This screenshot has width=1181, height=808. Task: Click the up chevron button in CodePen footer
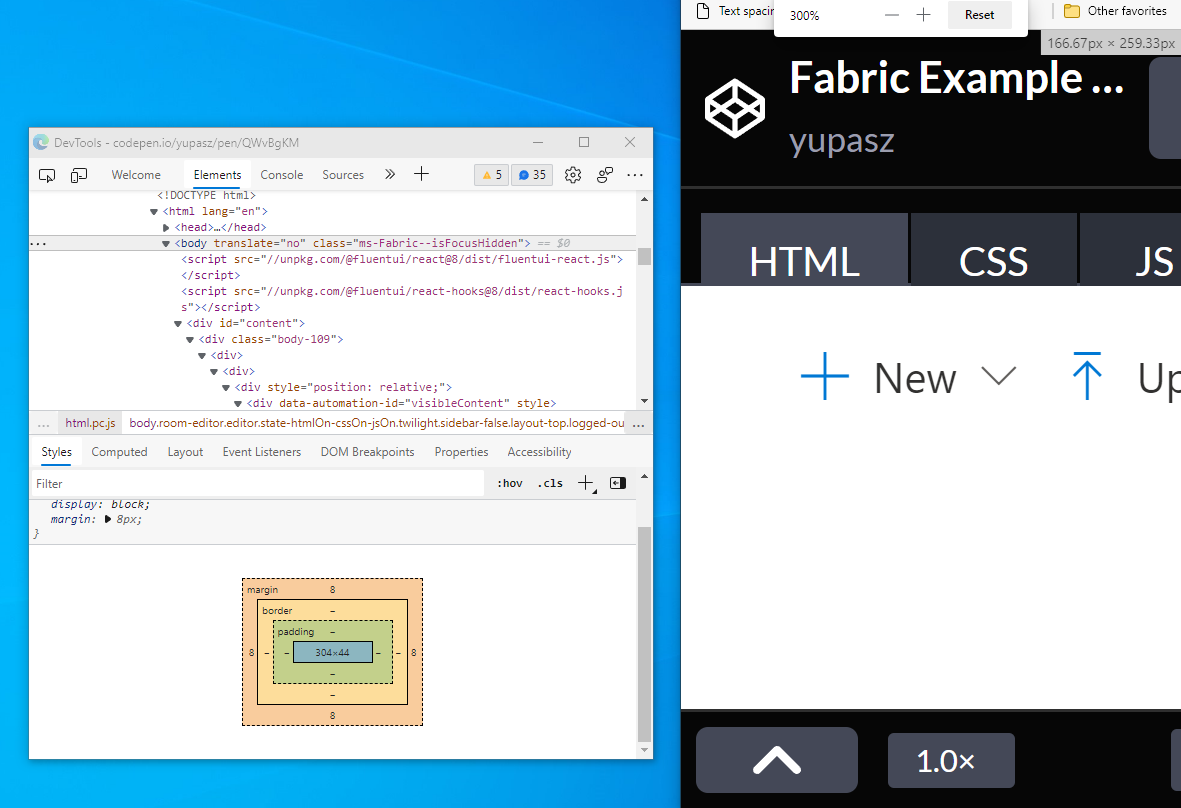click(x=777, y=760)
